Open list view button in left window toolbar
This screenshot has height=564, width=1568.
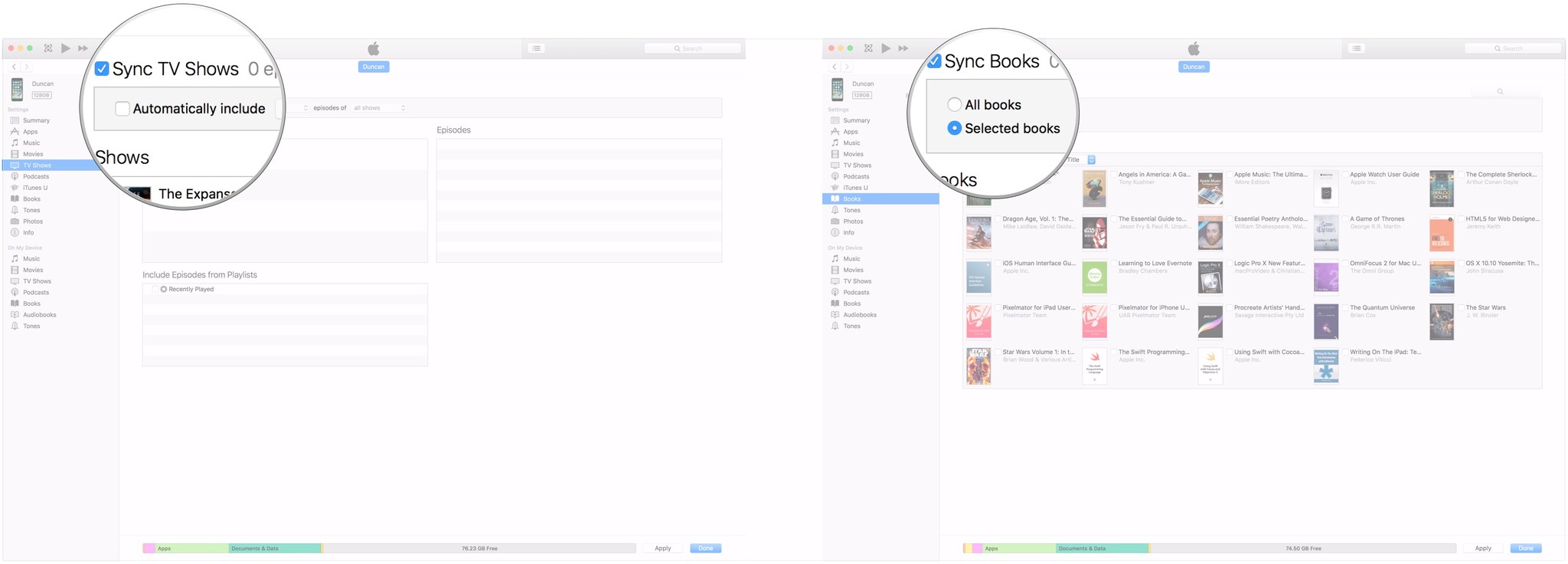[x=537, y=48]
